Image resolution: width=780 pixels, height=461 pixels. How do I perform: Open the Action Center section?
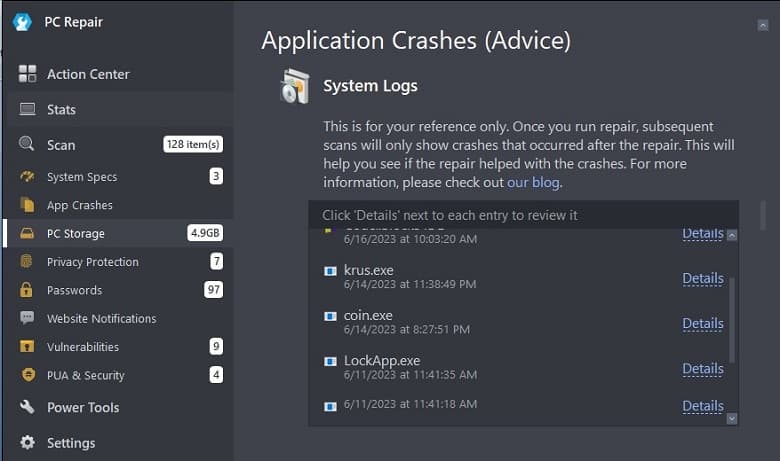[x=118, y=74]
